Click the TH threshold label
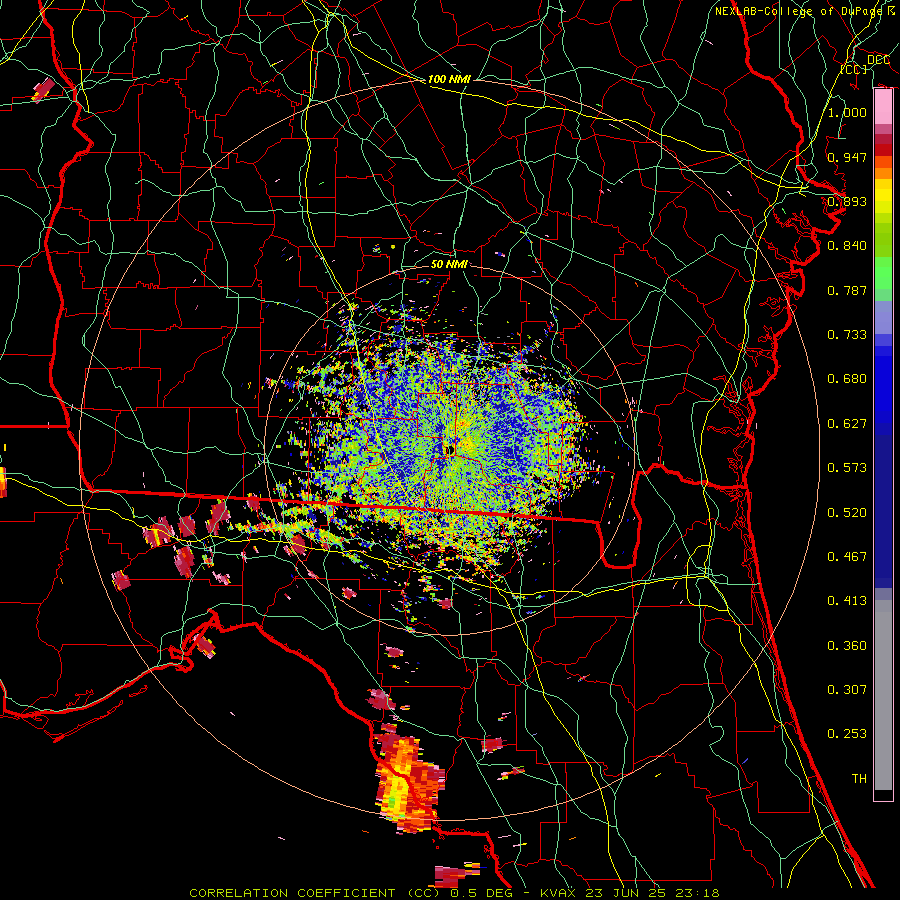 pos(859,779)
